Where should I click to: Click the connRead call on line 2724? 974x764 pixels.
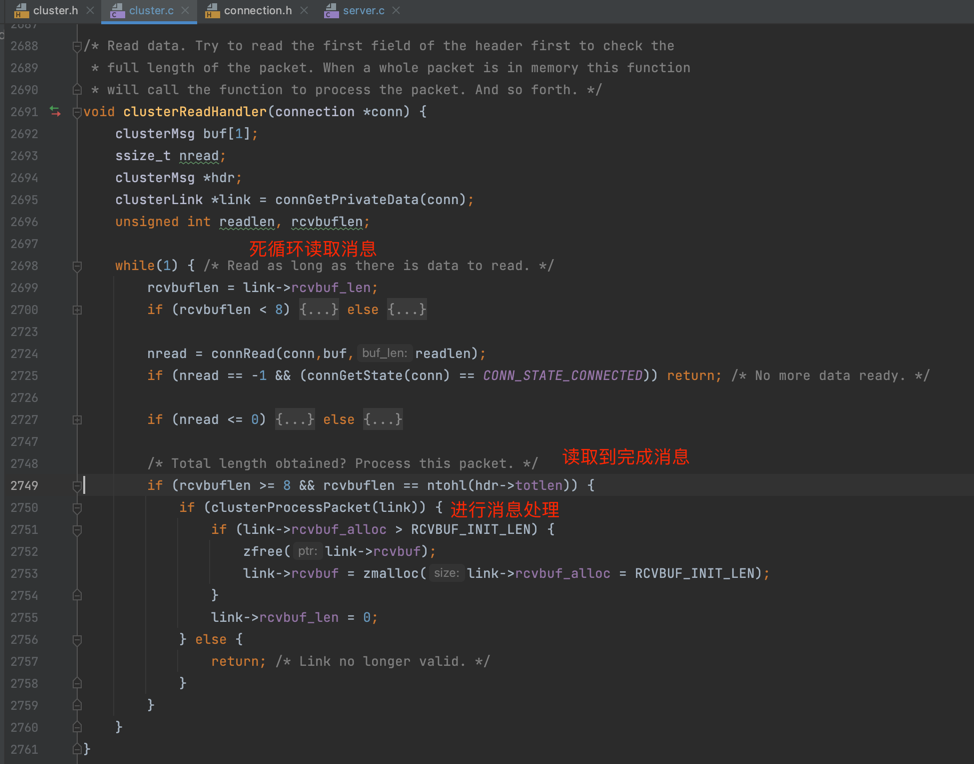243,353
